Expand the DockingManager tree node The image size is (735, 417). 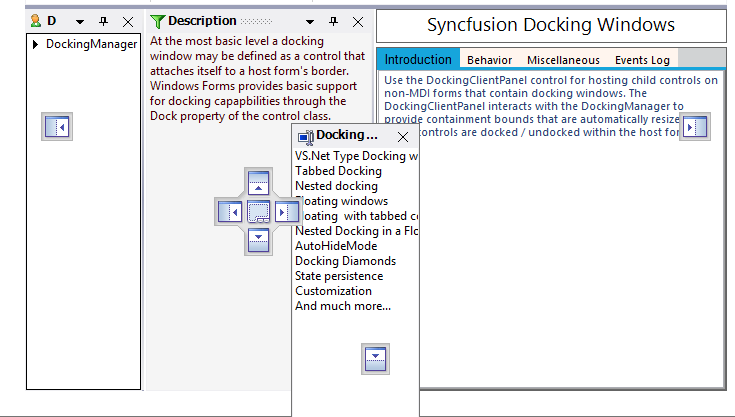(x=36, y=44)
